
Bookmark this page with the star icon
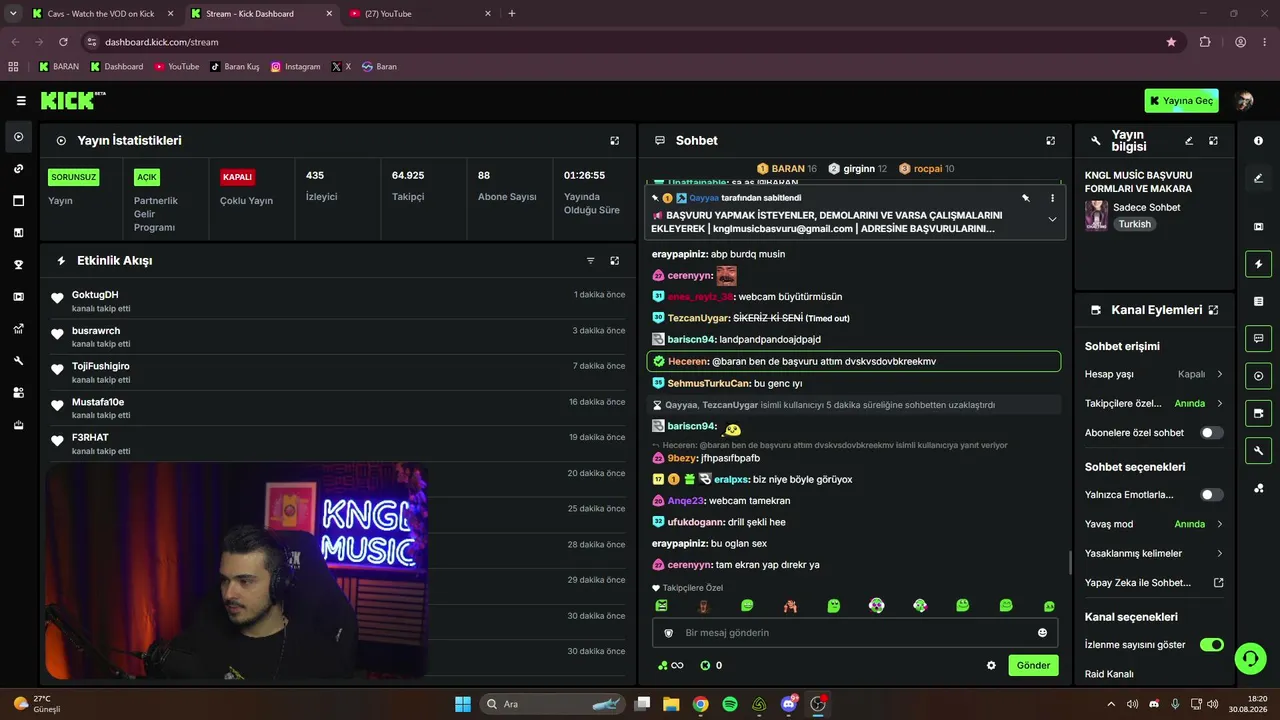tap(1171, 42)
